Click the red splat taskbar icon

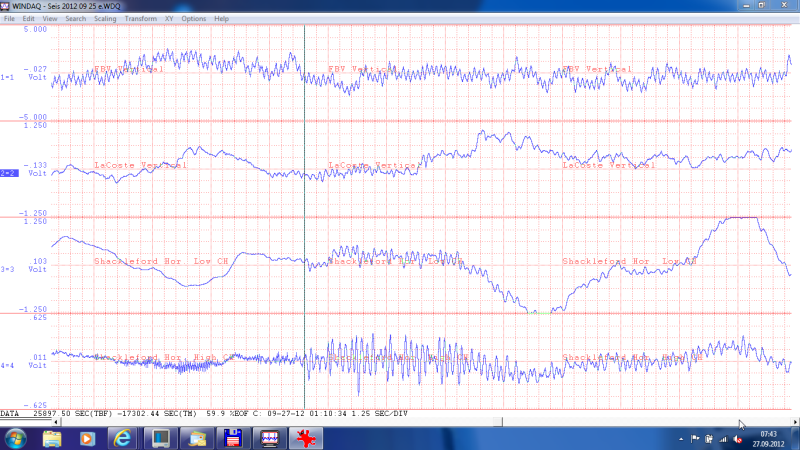click(x=306, y=439)
